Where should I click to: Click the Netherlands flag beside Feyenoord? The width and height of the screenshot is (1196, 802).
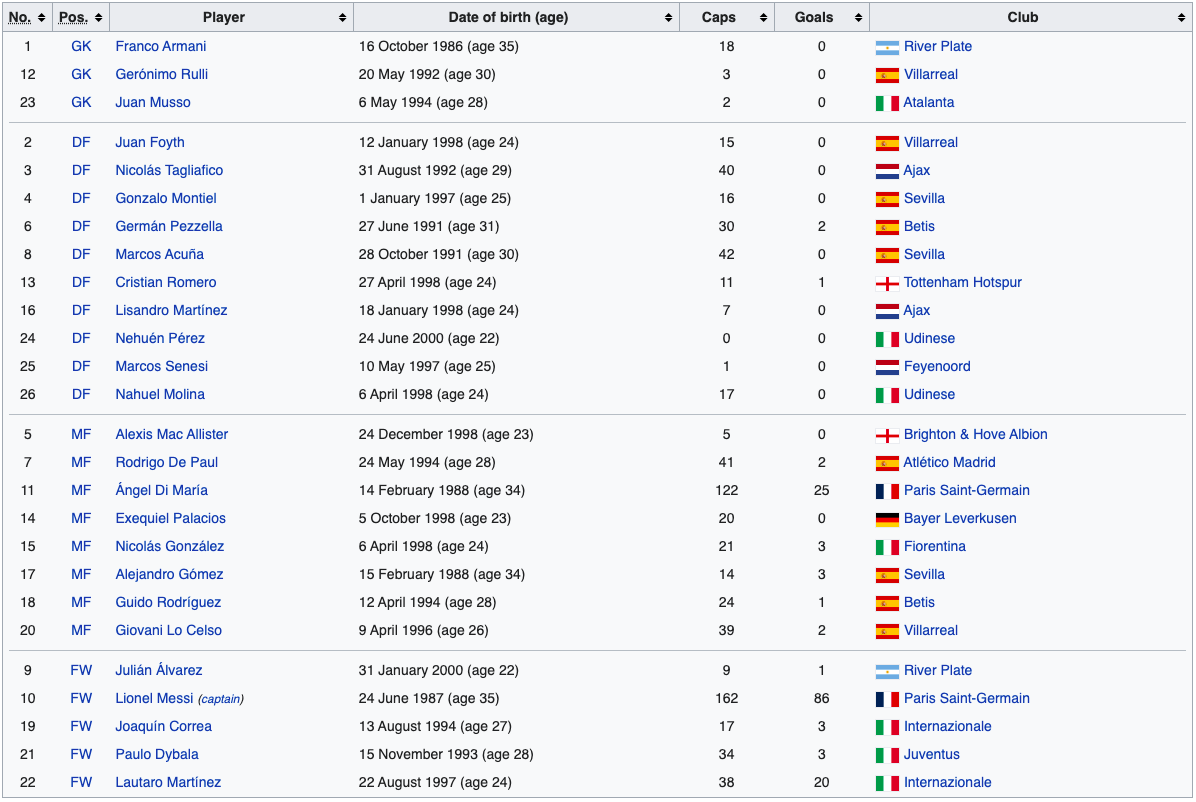point(887,367)
